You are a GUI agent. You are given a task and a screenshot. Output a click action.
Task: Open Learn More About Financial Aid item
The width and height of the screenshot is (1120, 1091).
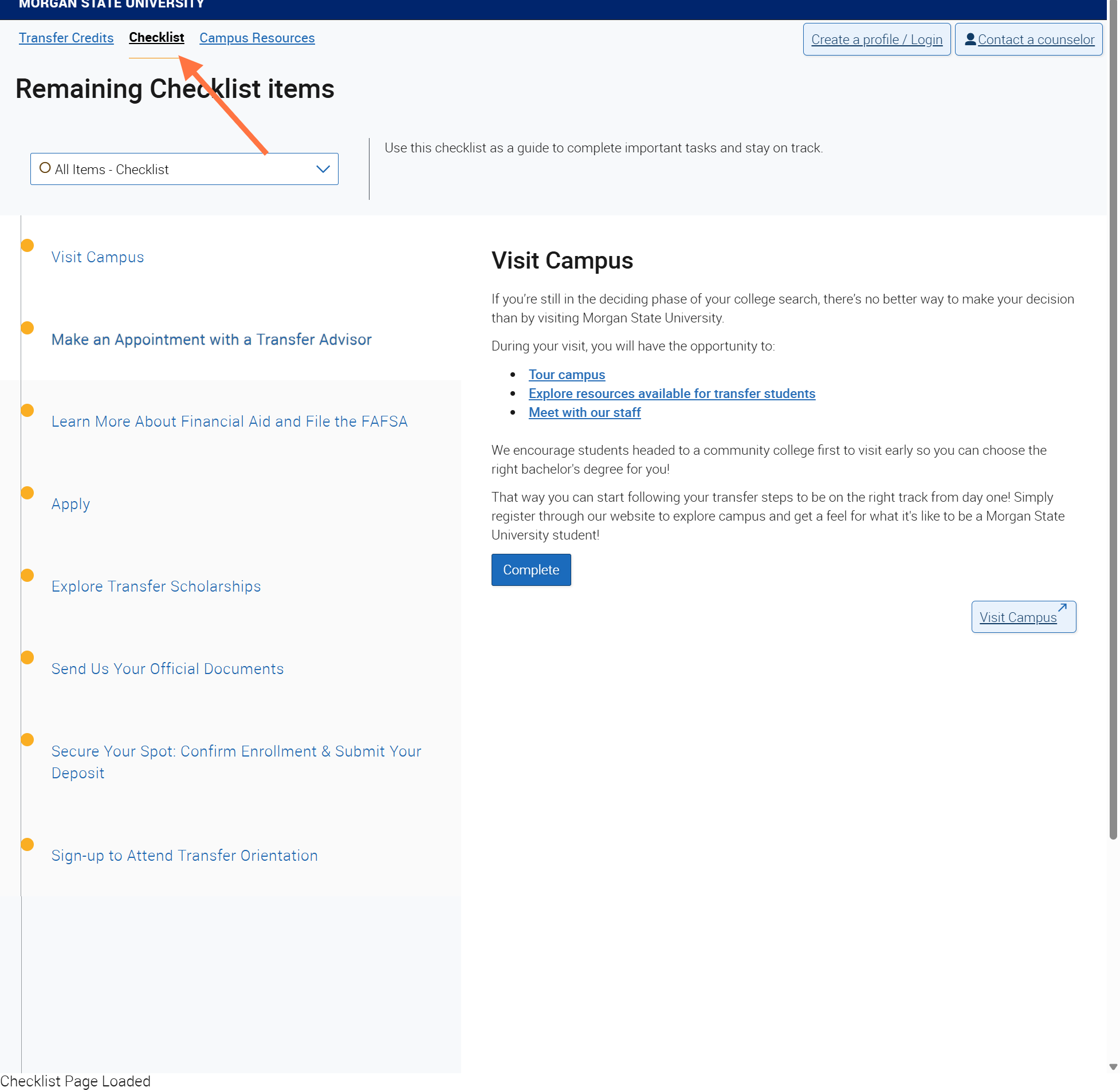click(x=229, y=422)
